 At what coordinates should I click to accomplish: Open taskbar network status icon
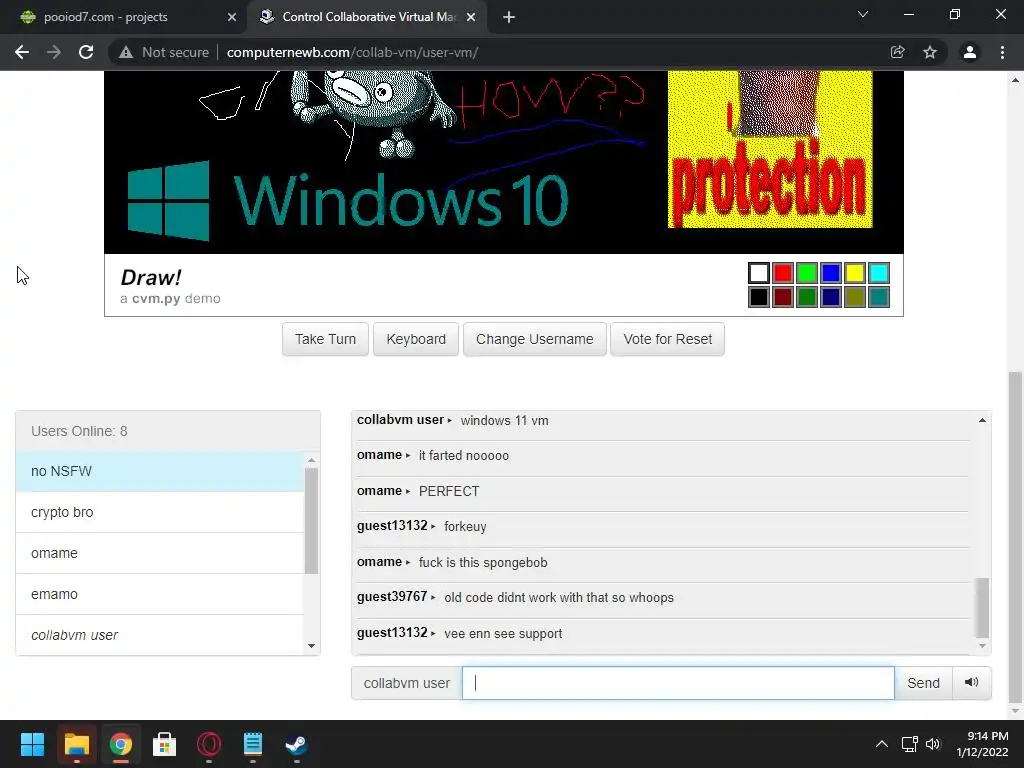pos(910,744)
